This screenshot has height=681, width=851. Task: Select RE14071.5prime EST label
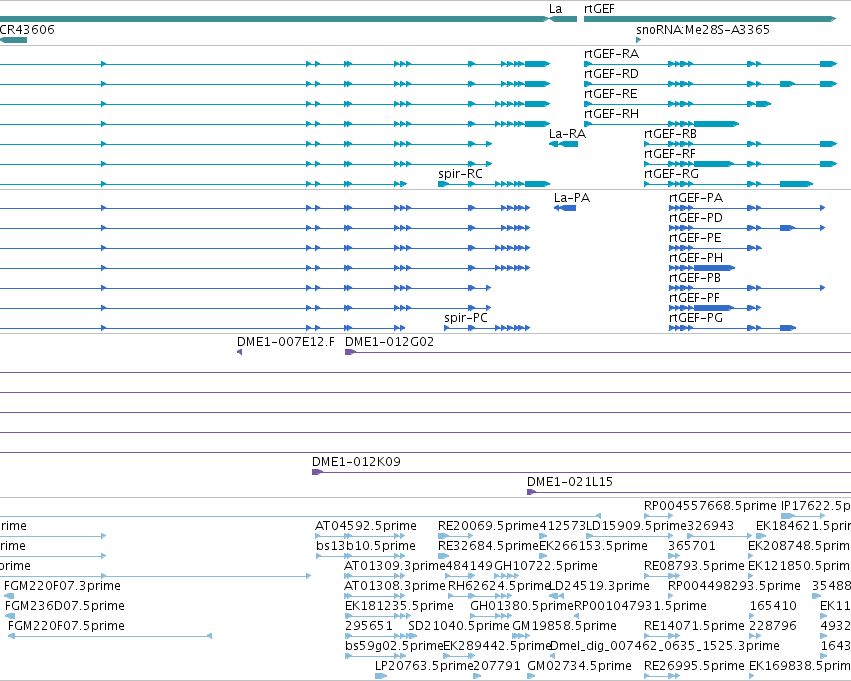(x=694, y=626)
